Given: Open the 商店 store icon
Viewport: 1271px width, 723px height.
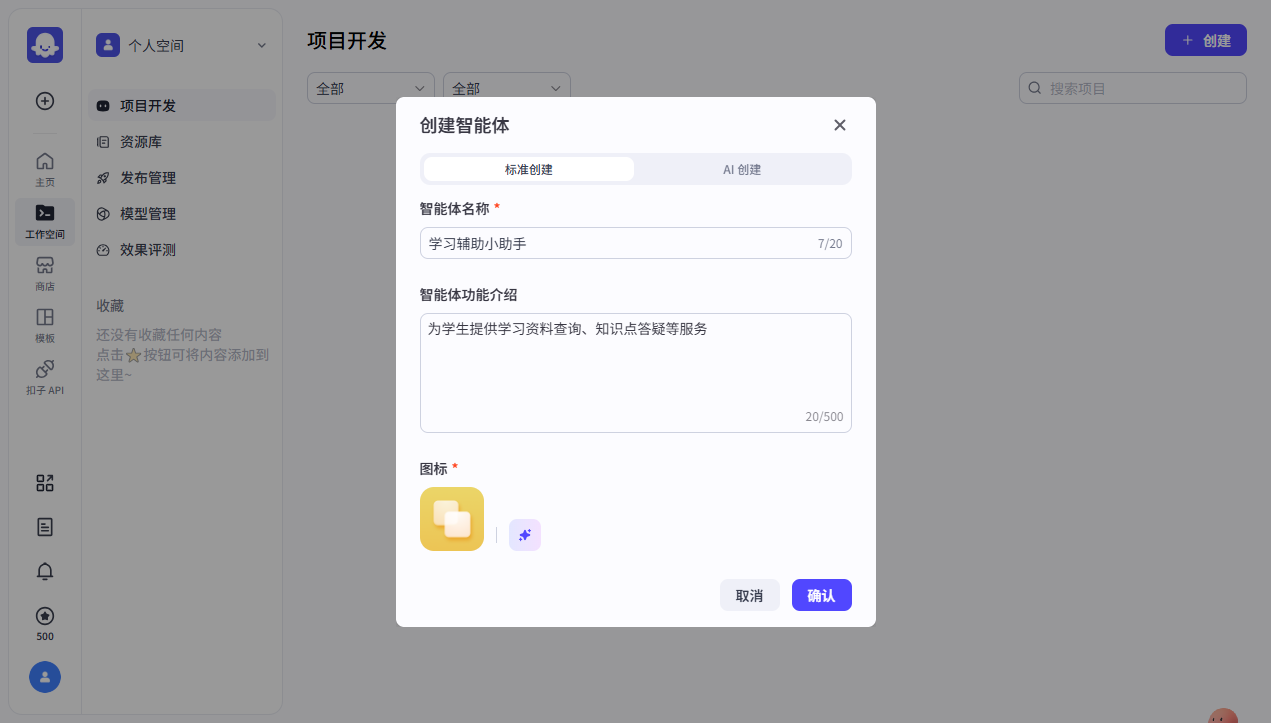Looking at the screenshot, I should (x=44, y=271).
